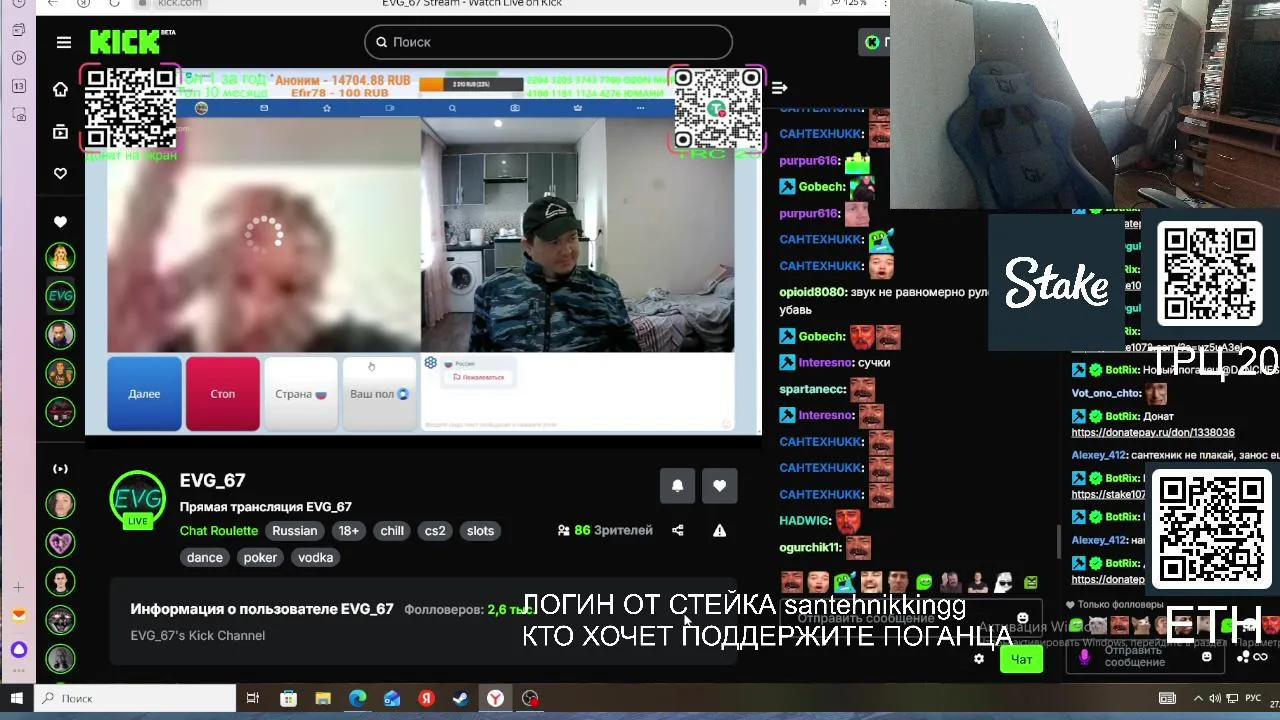Image resolution: width=1280 pixels, height=720 pixels.
Task: Show hidden tray icons chevron
Action: (x=1199, y=699)
